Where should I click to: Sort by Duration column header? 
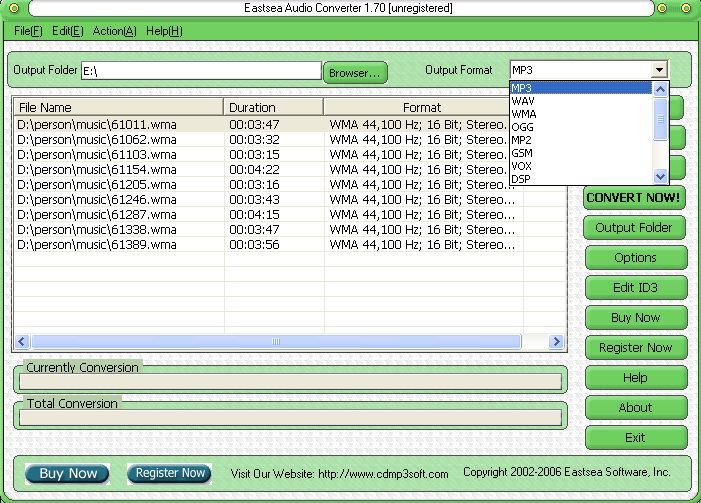[x=273, y=107]
